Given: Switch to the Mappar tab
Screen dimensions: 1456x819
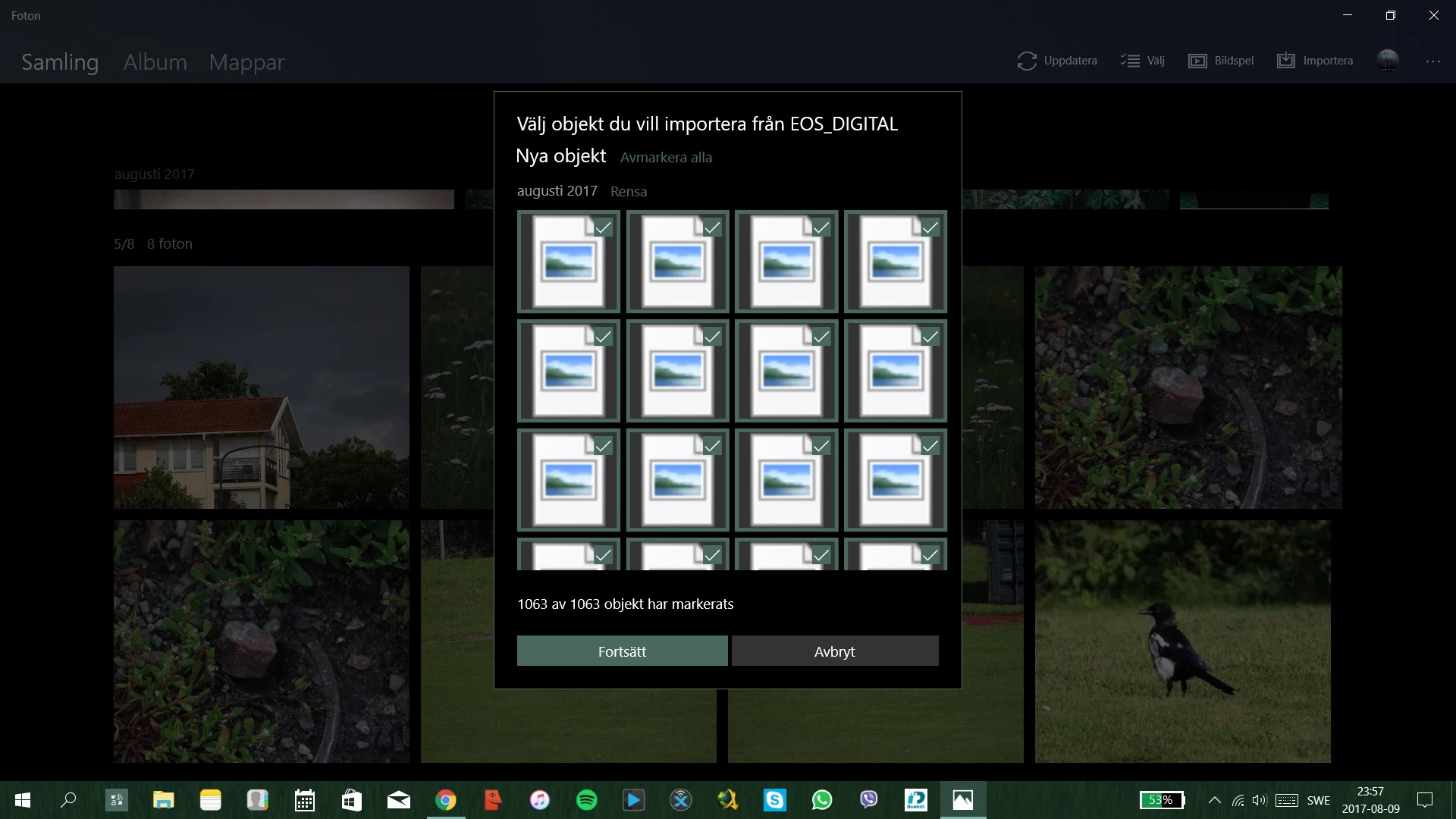Looking at the screenshot, I should 246,62.
